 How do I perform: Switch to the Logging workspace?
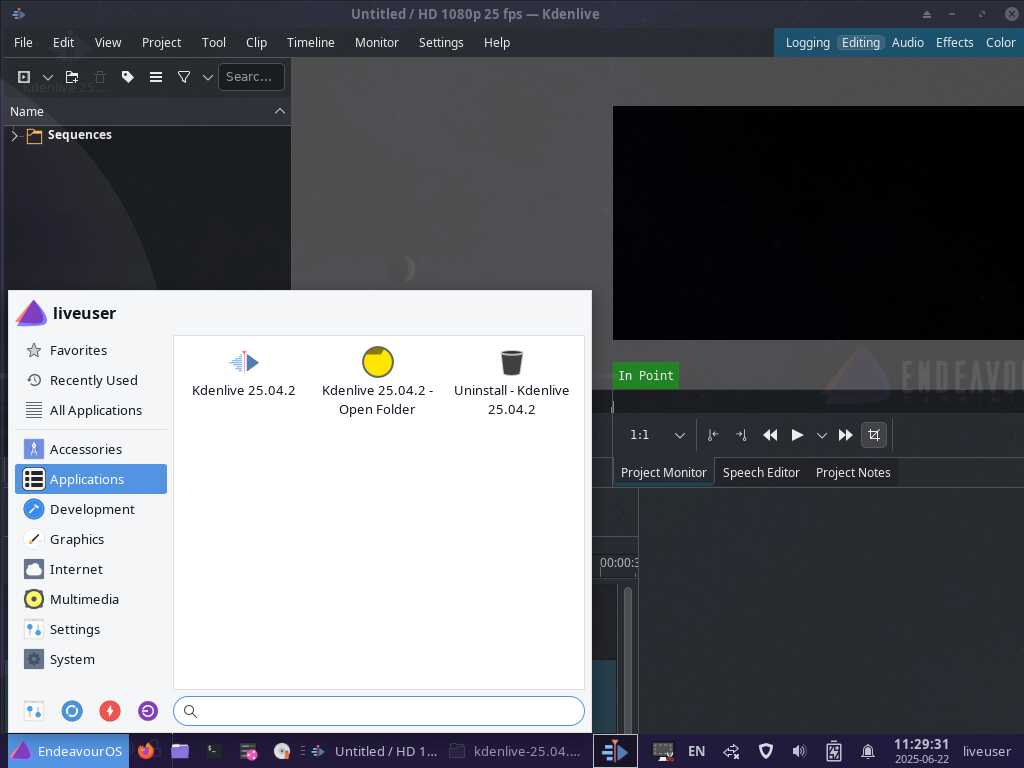point(807,42)
